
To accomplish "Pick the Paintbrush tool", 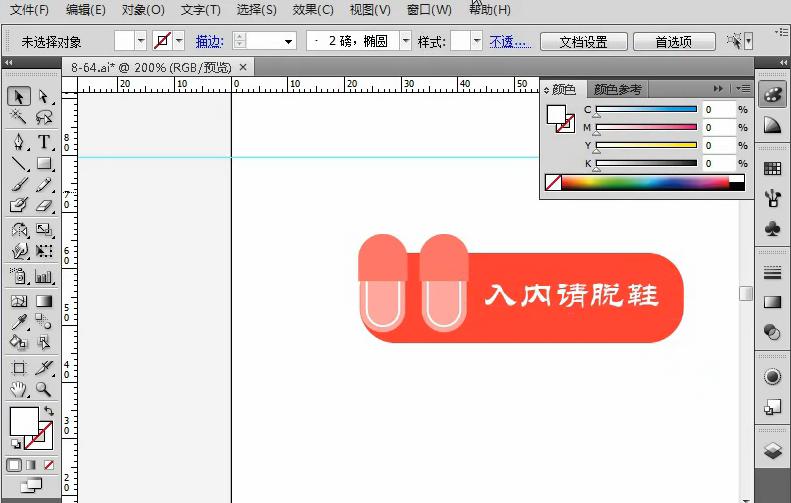I will pyautogui.click(x=19, y=185).
